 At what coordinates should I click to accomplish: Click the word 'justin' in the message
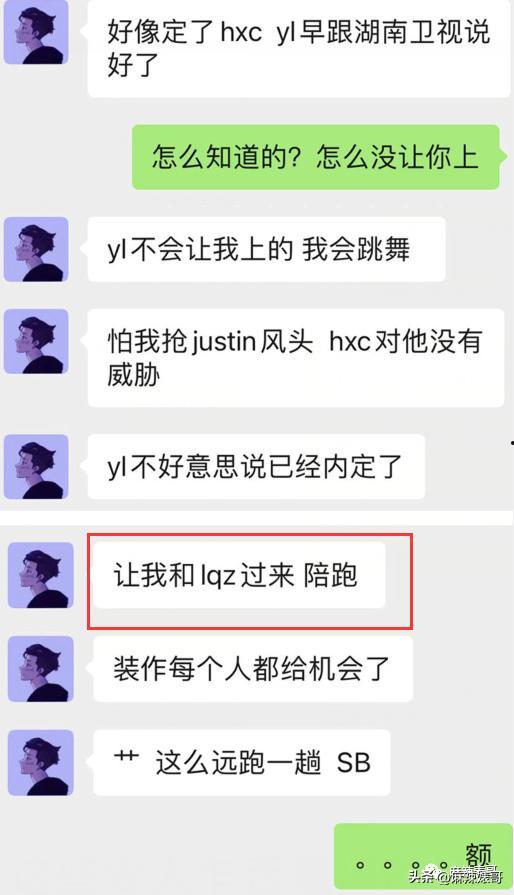pyautogui.click(x=224, y=341)
